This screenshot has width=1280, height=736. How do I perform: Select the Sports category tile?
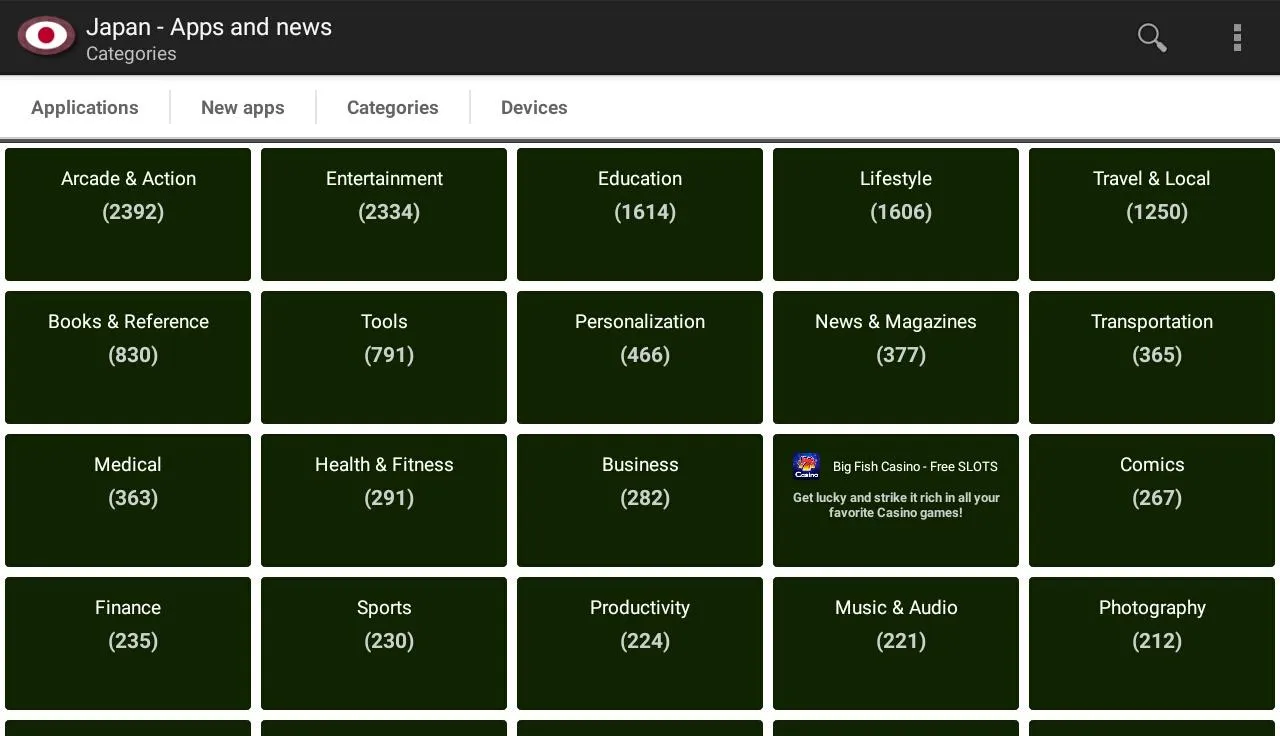point(384,643)
